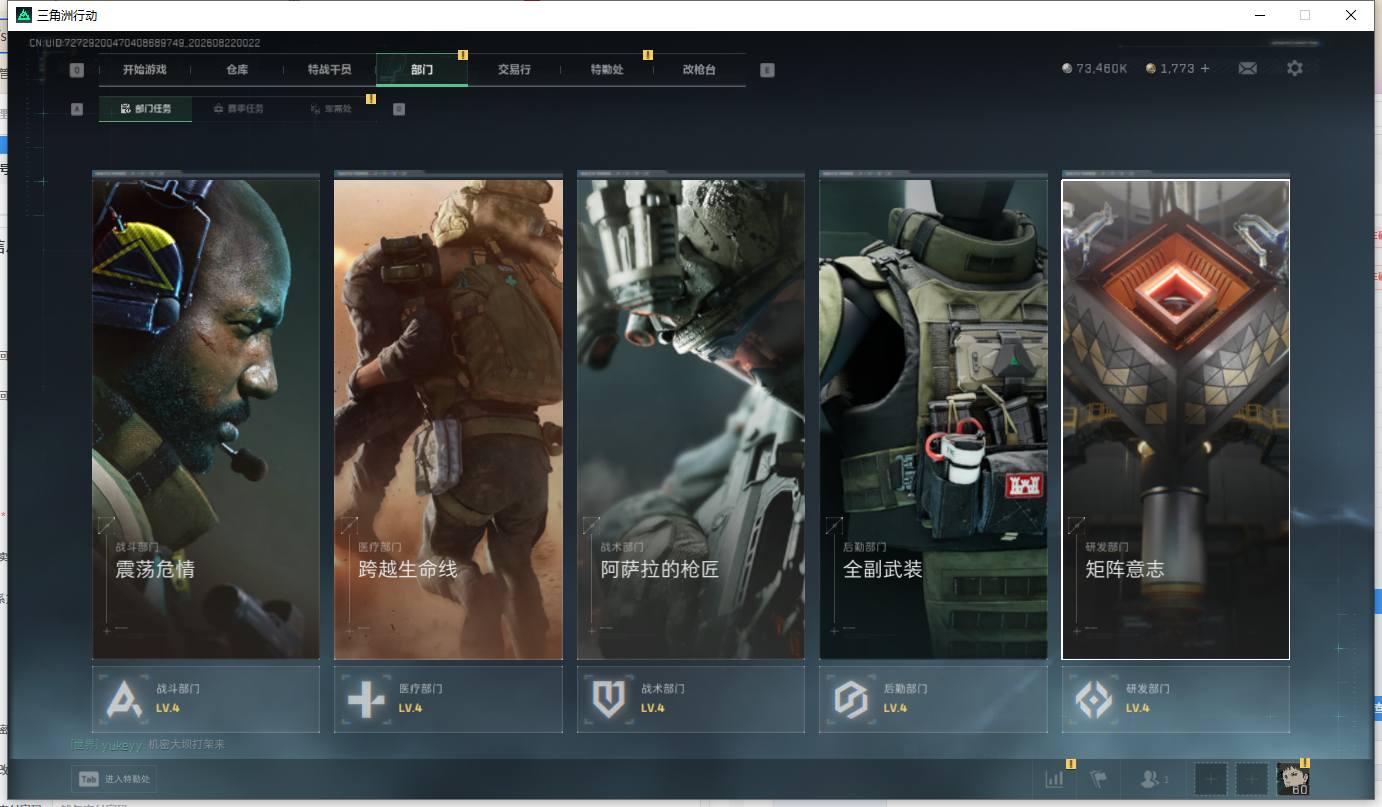Click the 73,460K silver currency icon
The image size is (1382, 807).
(x=1067, y=68)
